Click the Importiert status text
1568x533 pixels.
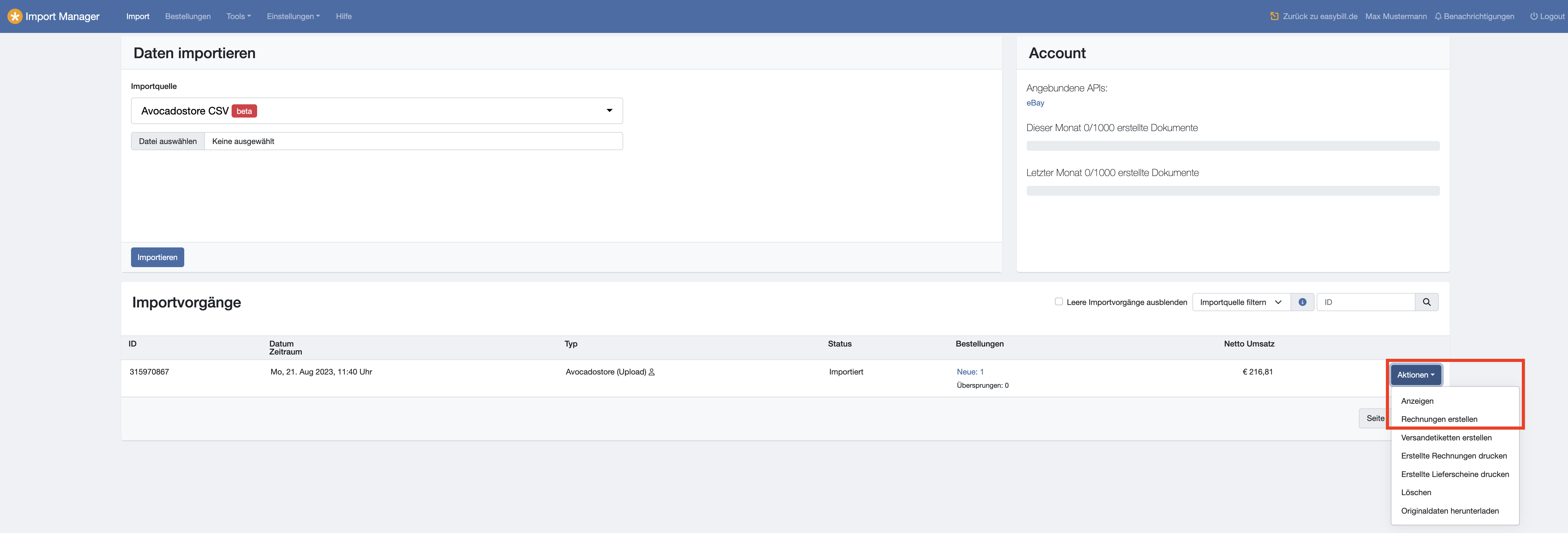click(846, 371)
